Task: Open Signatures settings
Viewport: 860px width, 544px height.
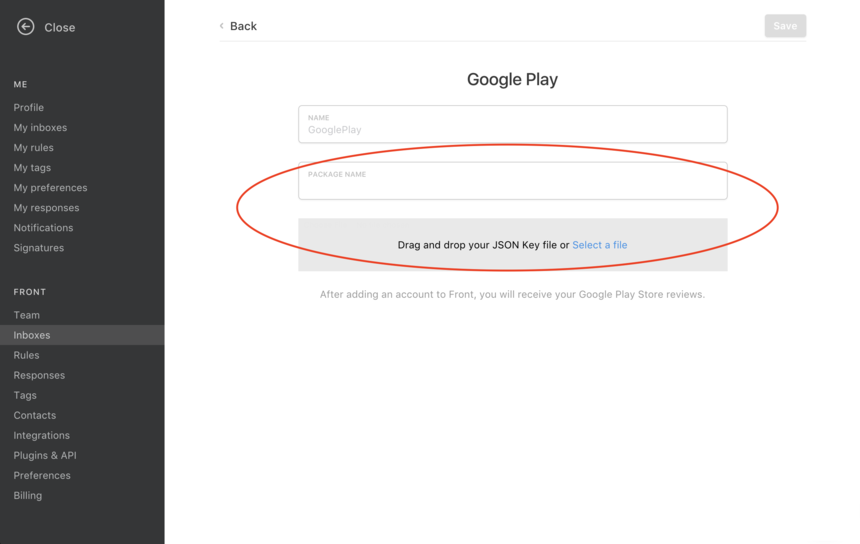Action: (x=38, y=248)
